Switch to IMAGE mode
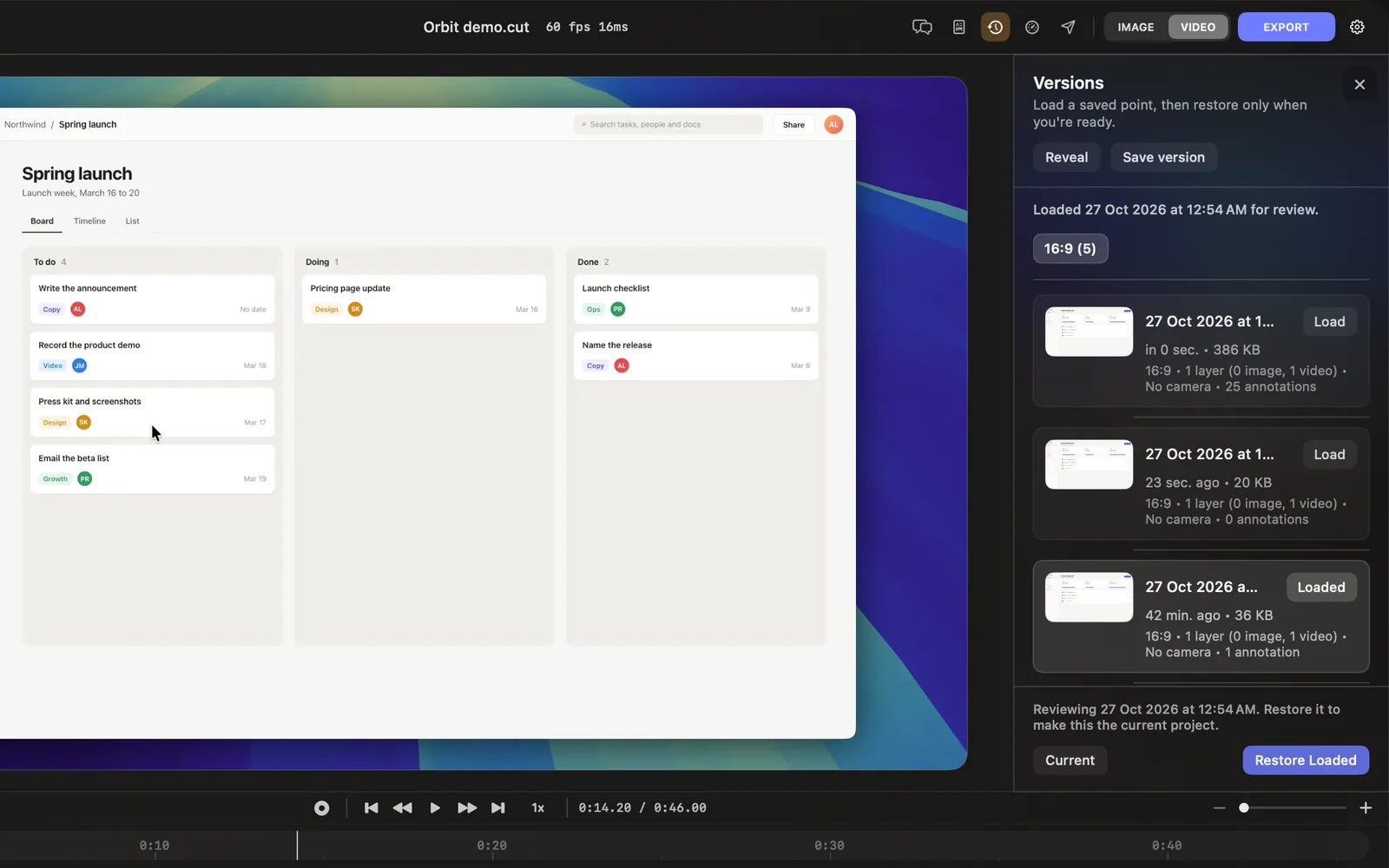The image size is (1389, 868). coord(1136,27)
